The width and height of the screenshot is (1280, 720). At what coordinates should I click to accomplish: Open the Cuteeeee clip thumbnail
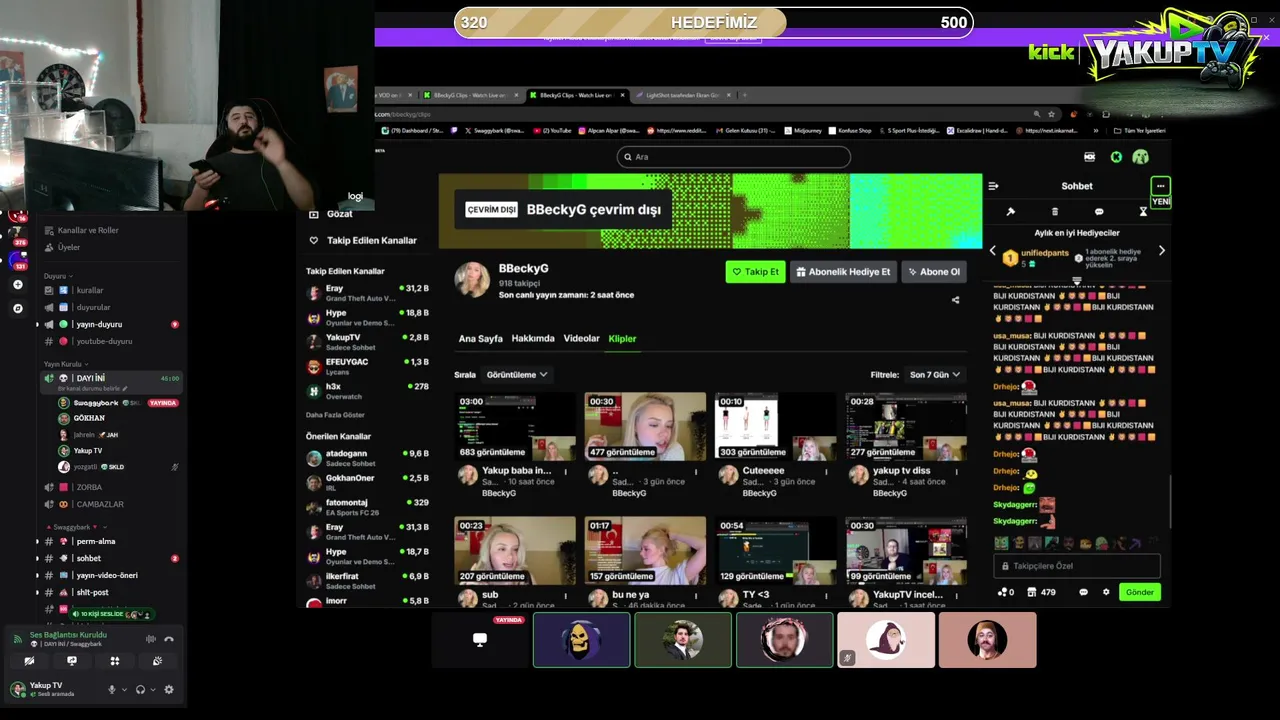pos(775,426)
